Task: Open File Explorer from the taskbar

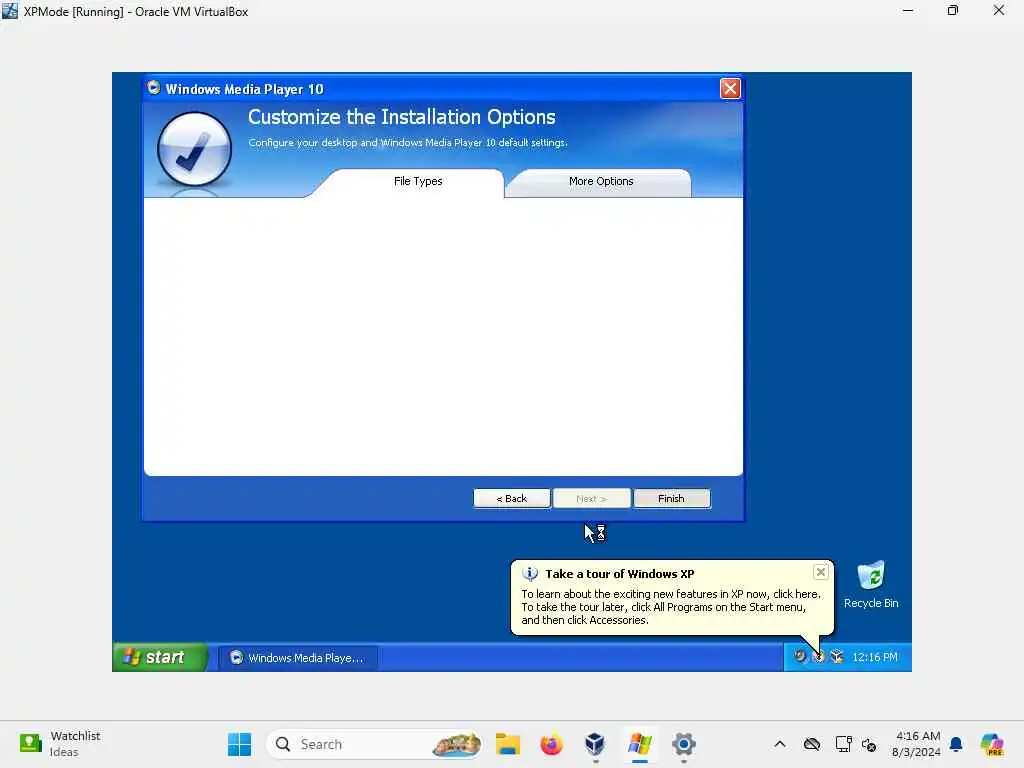Action: pyautogui.click(x=507, y=744)
